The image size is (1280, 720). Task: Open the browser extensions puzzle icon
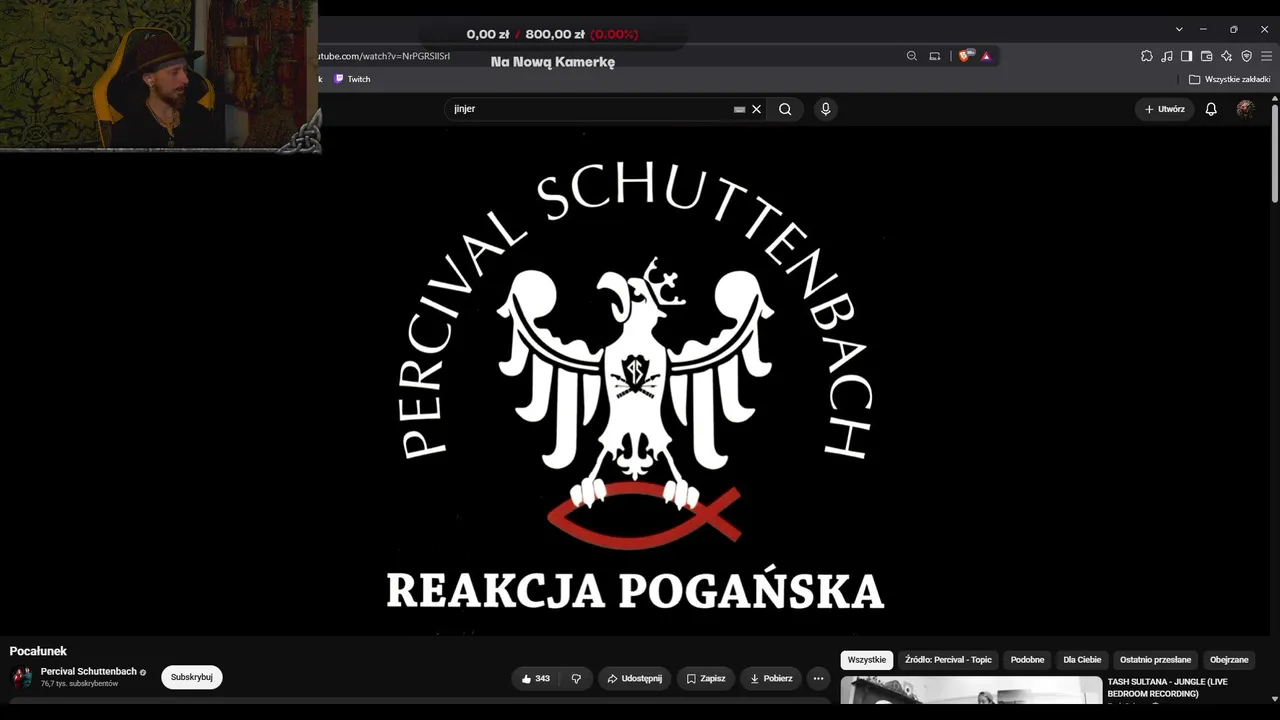pos(1147,56)
